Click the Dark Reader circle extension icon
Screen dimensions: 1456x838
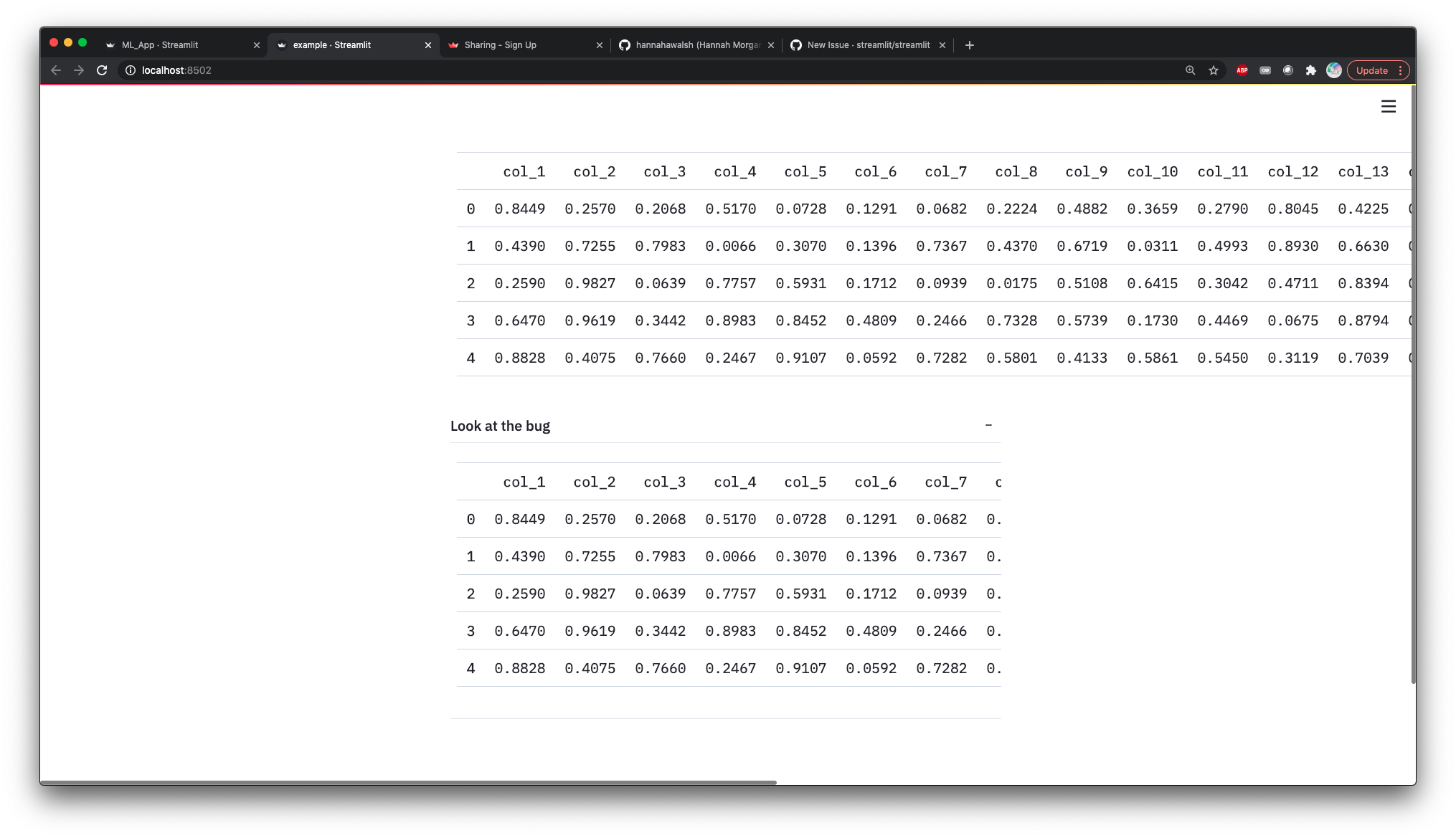pyautogui.click(x=1287, y=70)
